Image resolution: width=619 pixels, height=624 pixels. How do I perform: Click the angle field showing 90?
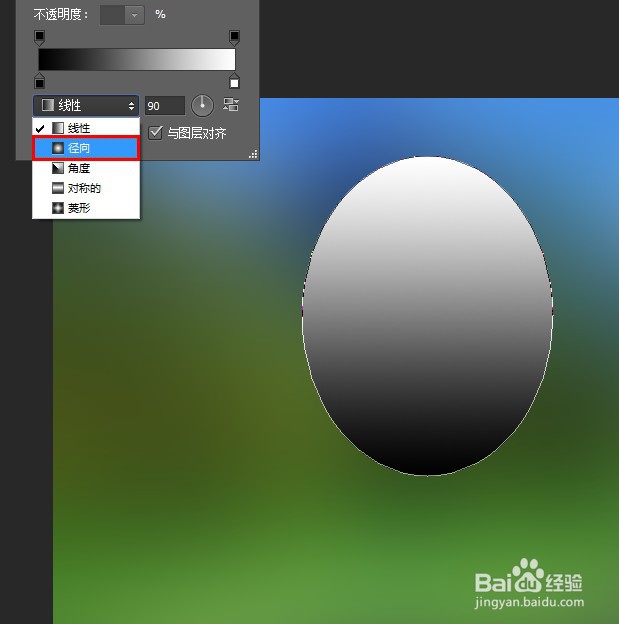coord(165,106)
